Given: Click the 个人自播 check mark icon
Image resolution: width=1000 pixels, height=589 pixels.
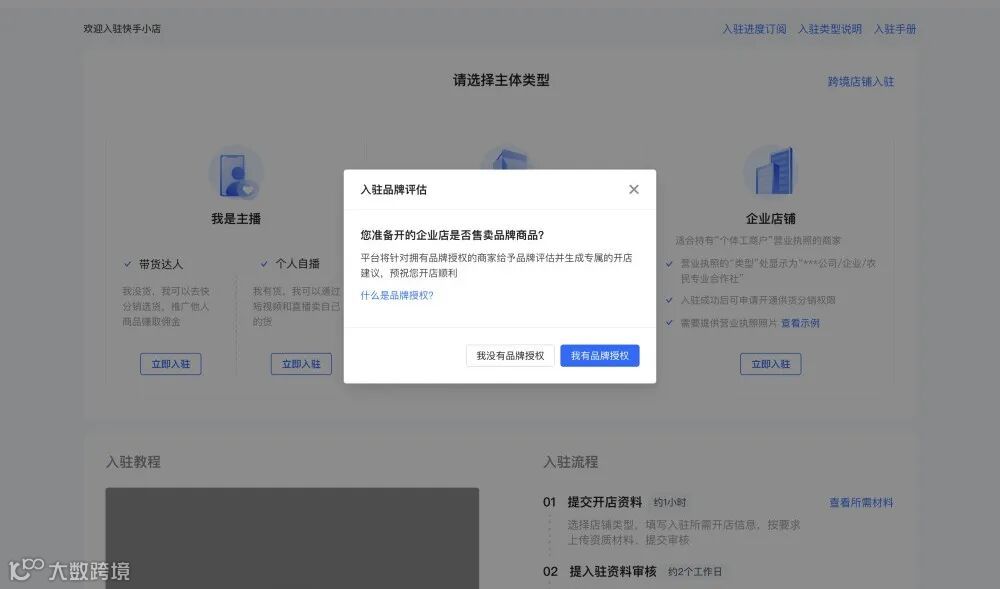Looking at the screenshot, I should 264,264.
